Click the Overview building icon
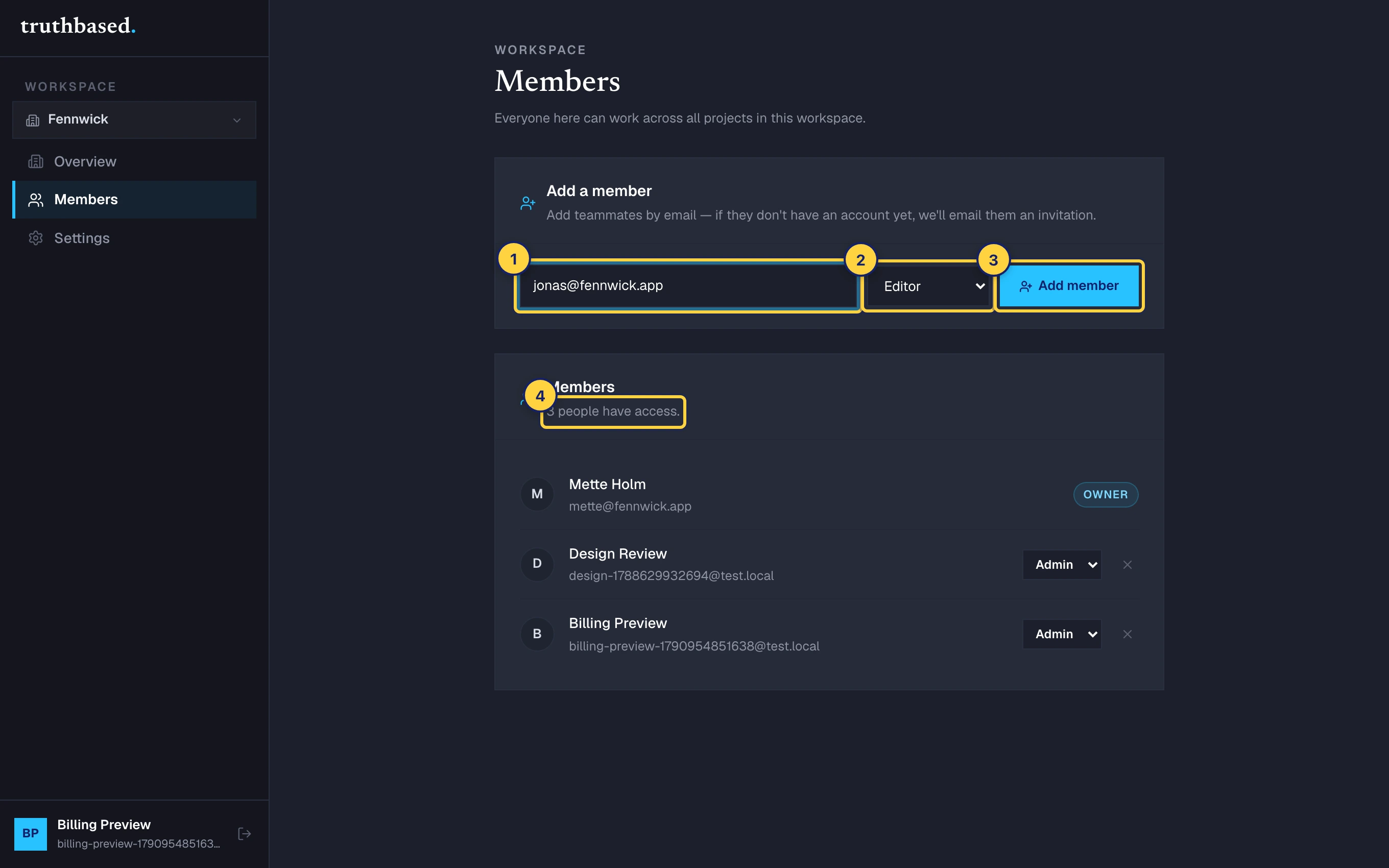 coord(36,162)
